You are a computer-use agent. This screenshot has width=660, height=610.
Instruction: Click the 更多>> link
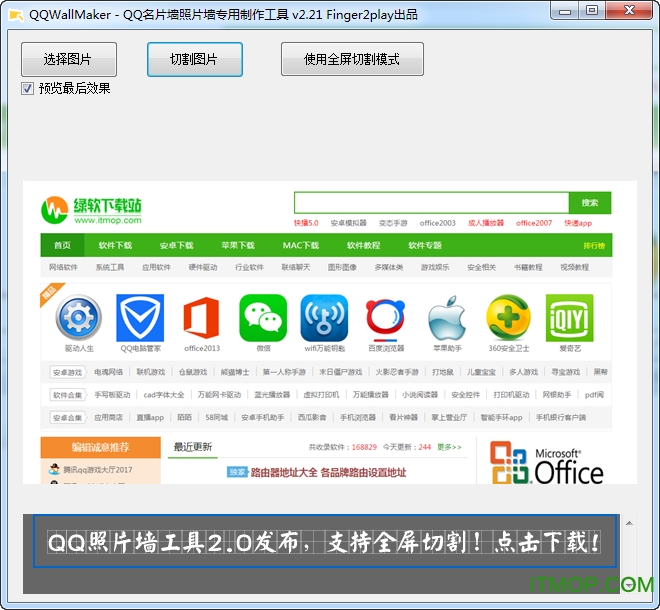coord(449,447)
